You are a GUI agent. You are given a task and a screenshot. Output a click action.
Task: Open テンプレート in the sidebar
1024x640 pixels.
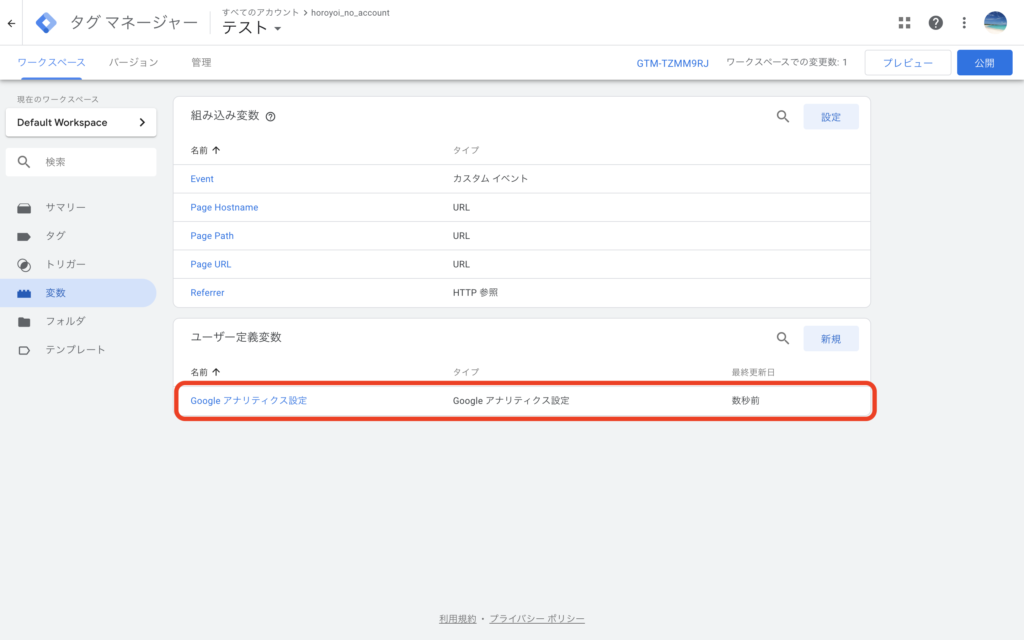pos(75,350)
